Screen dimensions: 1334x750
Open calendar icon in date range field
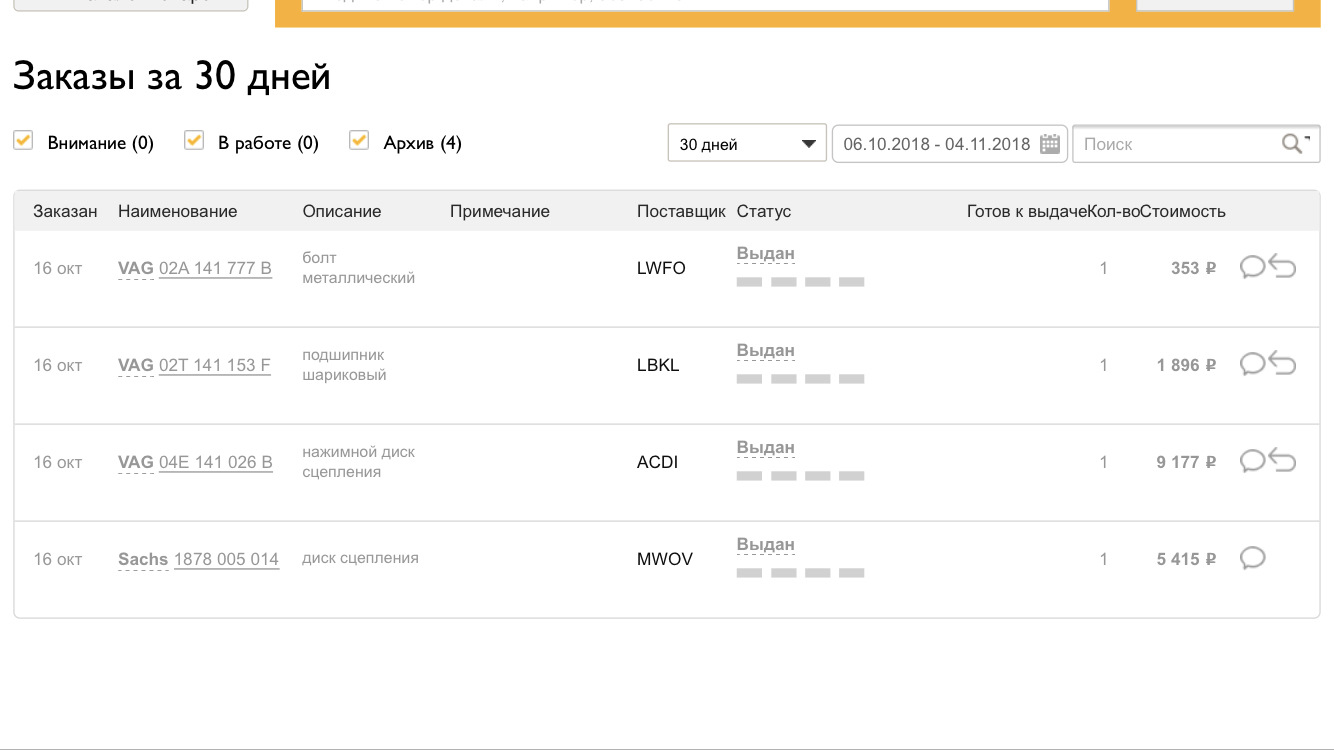pyautogui.click(x=1049, y=144)
